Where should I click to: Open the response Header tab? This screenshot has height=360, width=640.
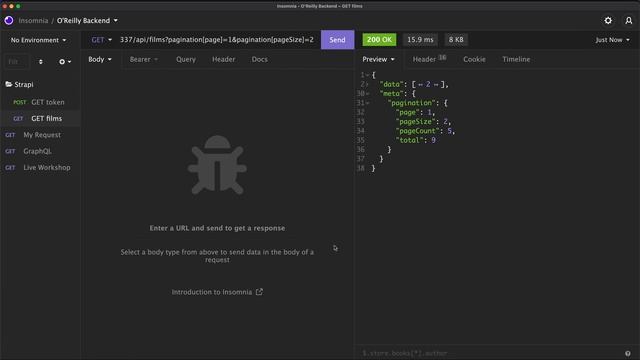coord(429,59)
